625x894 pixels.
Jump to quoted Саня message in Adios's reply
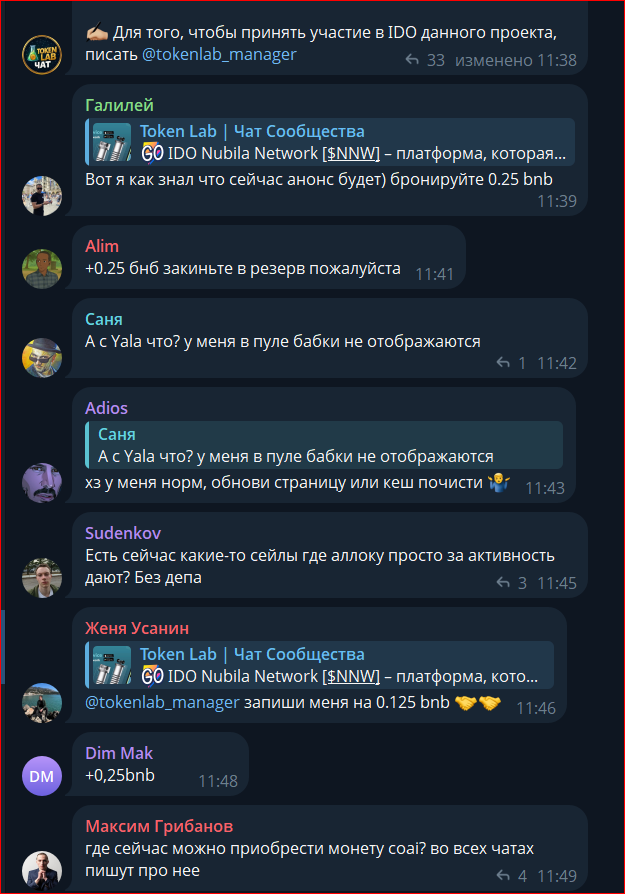click(324, 445)
